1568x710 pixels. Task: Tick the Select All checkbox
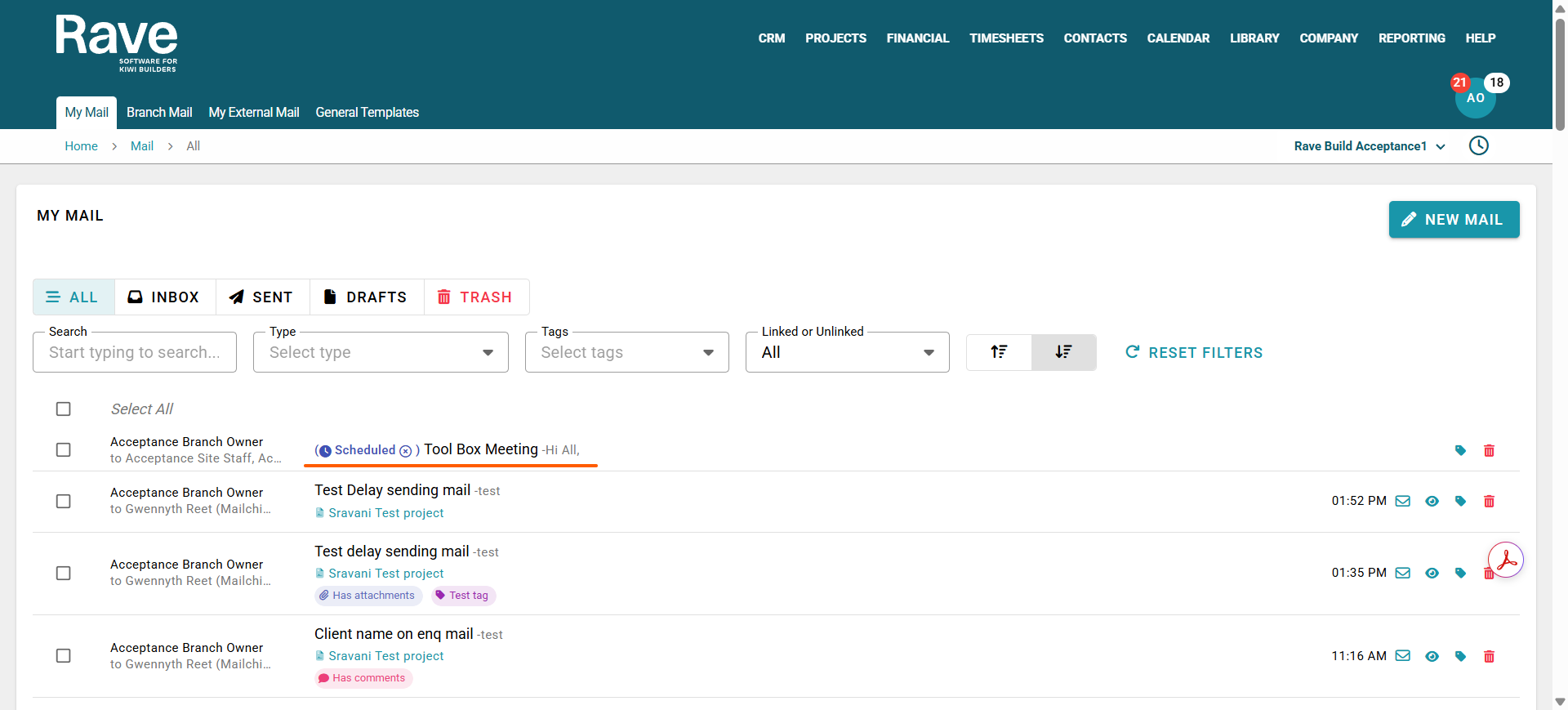coord(63,409)
